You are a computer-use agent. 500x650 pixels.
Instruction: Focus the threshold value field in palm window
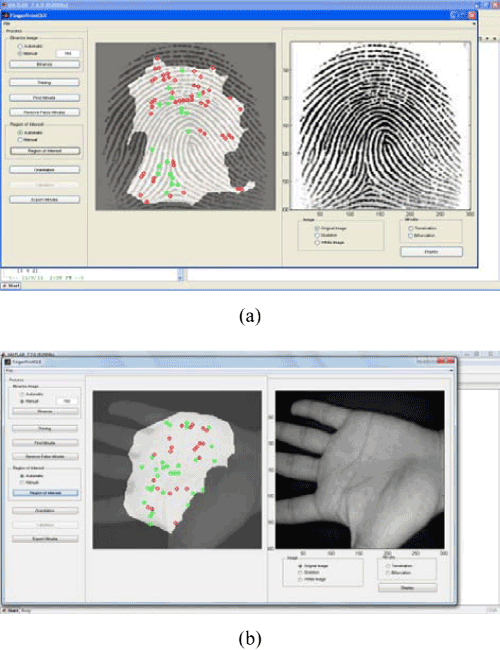point(67,401)
